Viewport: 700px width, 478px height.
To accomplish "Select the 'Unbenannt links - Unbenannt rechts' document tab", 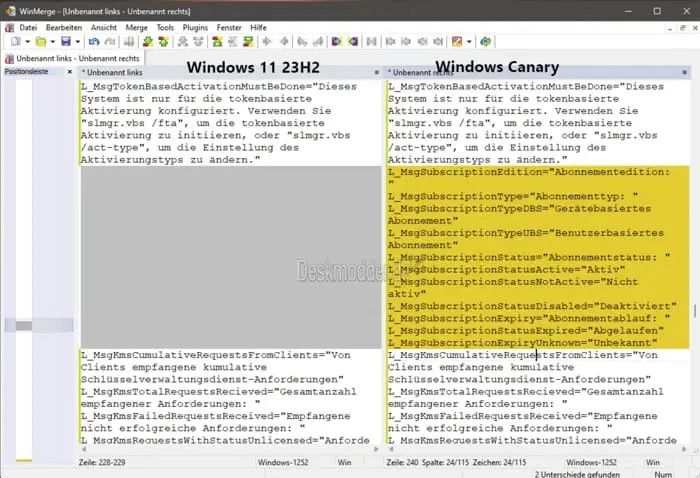I will pyautogui.click(x=73, y=58).
